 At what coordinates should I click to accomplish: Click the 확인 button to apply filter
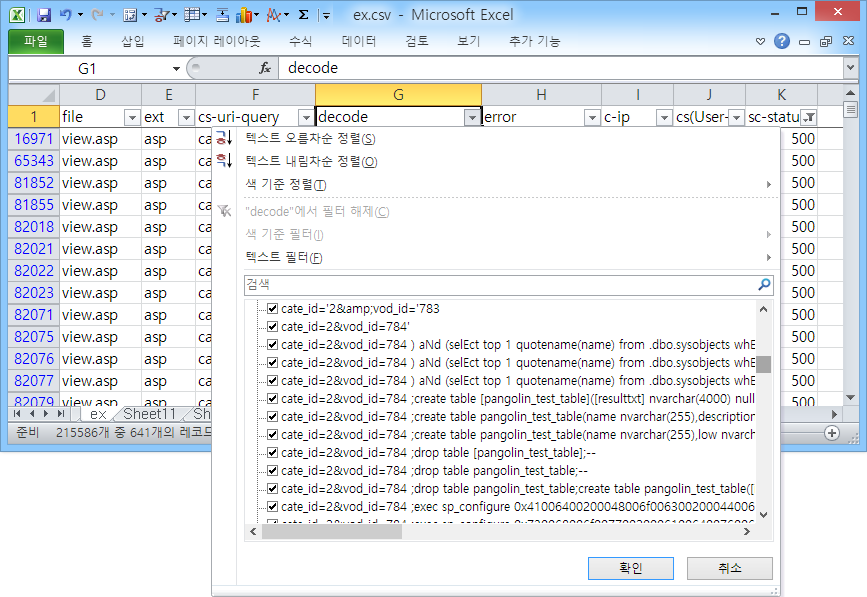click(x=630, y=568)
